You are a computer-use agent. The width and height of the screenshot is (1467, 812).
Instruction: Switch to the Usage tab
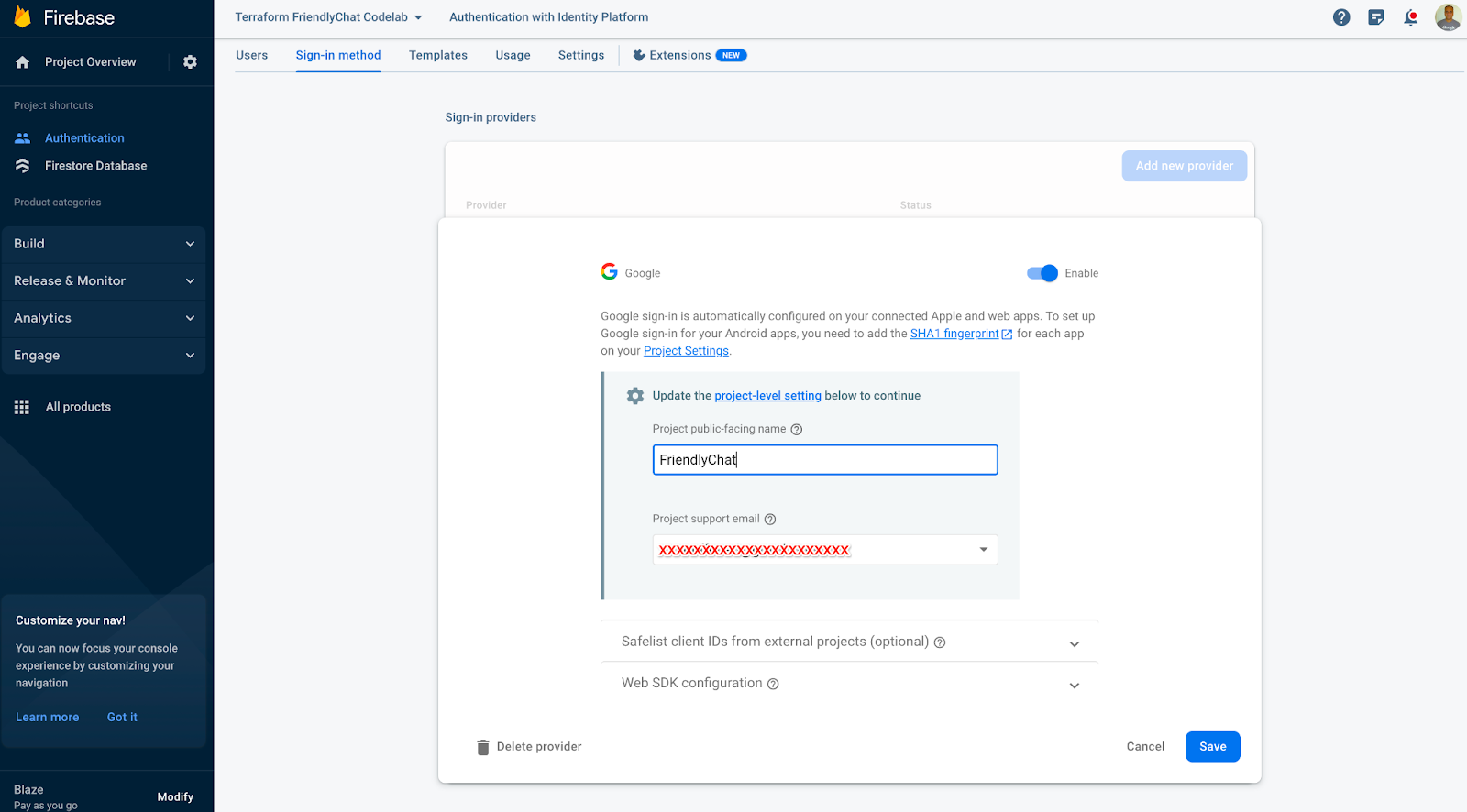[513, 55]
